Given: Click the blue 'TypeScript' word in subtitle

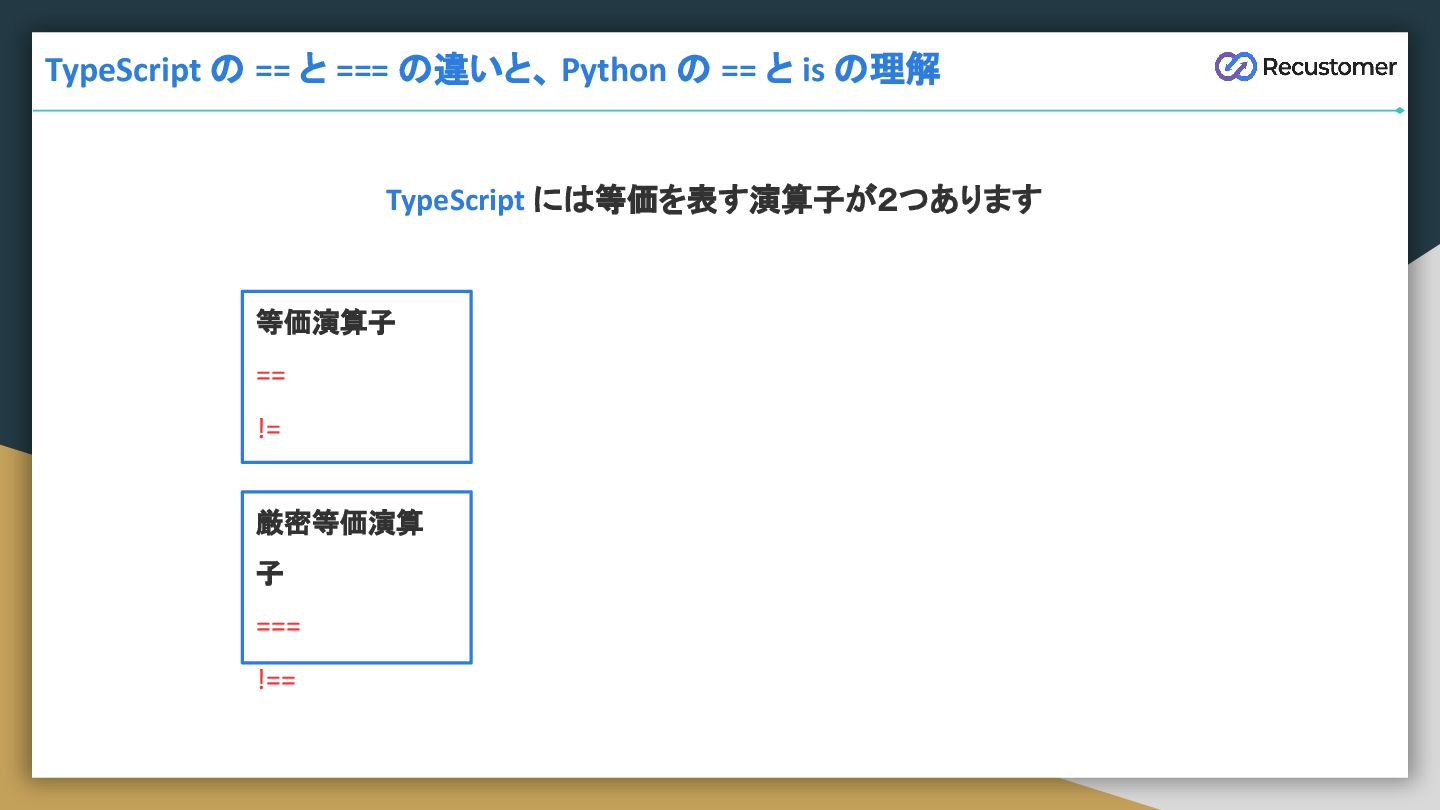Looking at the screenshot, I should pyautogui.click(x=455, y=200).
